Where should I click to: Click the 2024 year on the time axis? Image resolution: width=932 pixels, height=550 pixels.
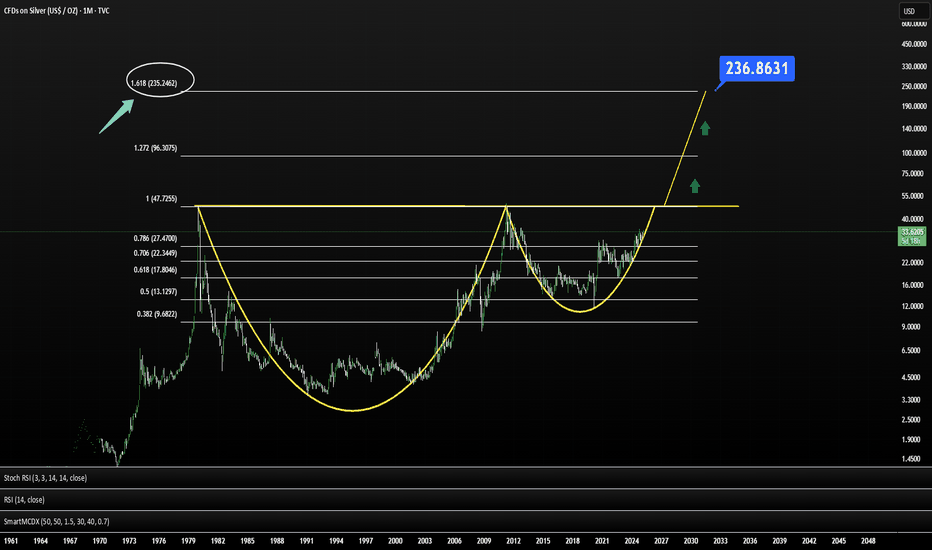[x=632, y=541]
